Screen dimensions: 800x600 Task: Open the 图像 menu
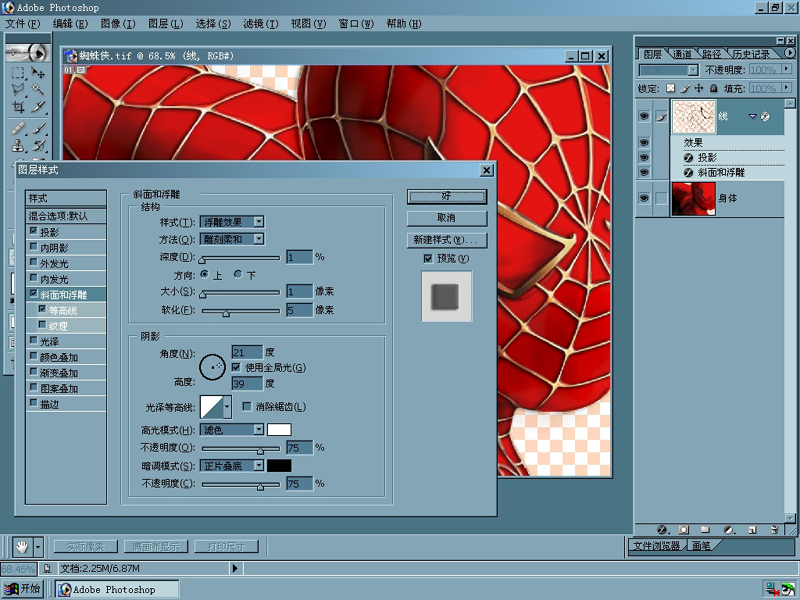point(118,24)
